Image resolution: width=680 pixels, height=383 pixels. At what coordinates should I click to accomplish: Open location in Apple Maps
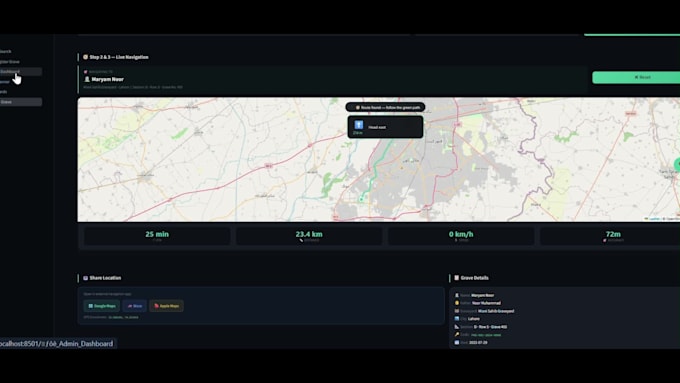(167, 306)
